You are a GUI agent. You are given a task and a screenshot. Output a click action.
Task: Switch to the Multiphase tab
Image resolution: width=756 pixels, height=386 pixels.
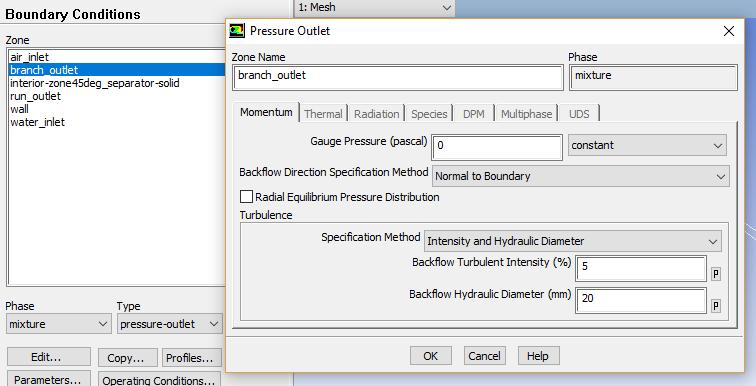coord(526,114)
